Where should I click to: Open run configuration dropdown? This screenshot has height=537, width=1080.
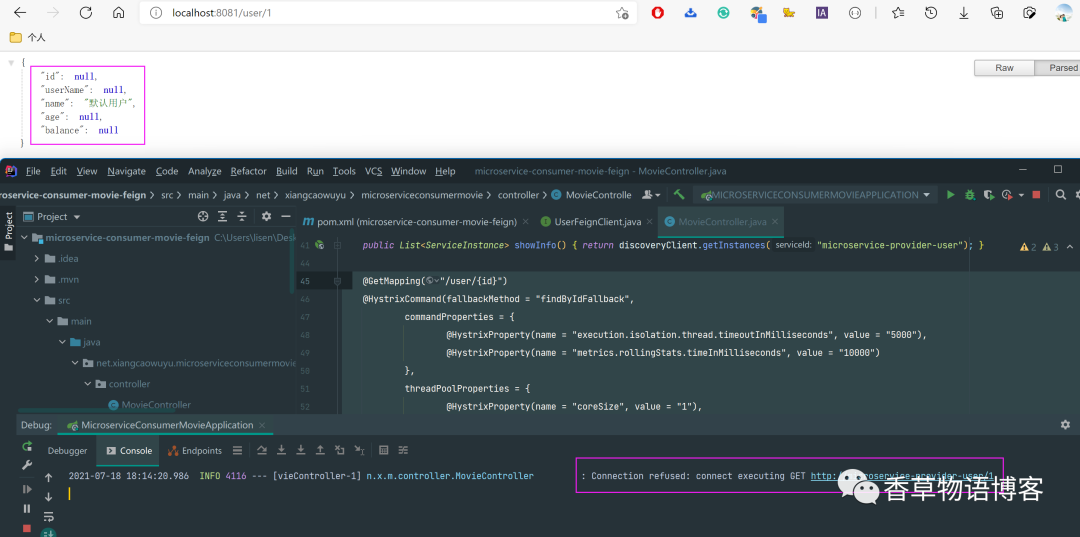[x=816, y=195]
